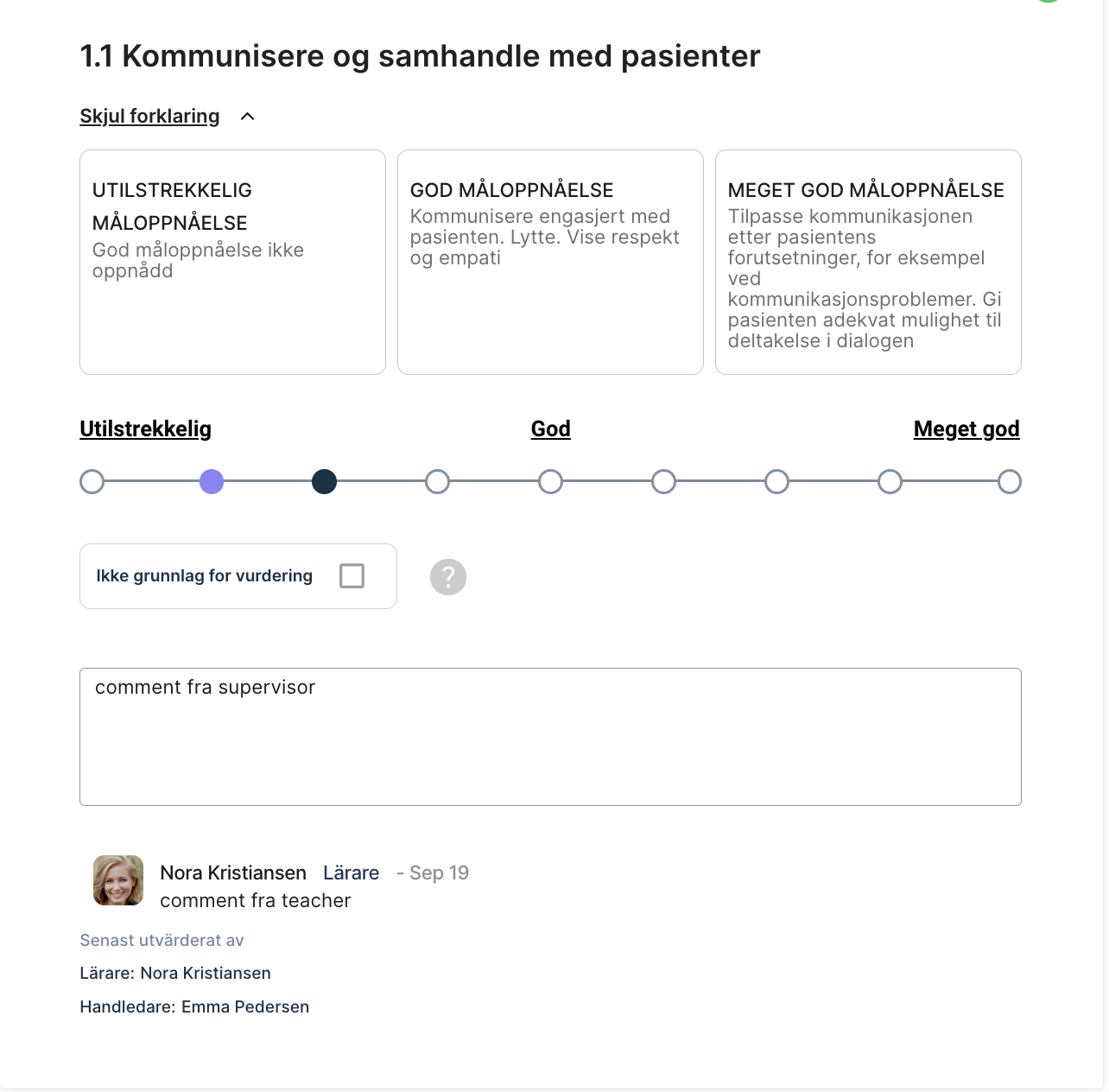1109x1092 pixels.
Task: Click the 'Meget god måloppnåelse' explanation card
Action: pos(868,263)
